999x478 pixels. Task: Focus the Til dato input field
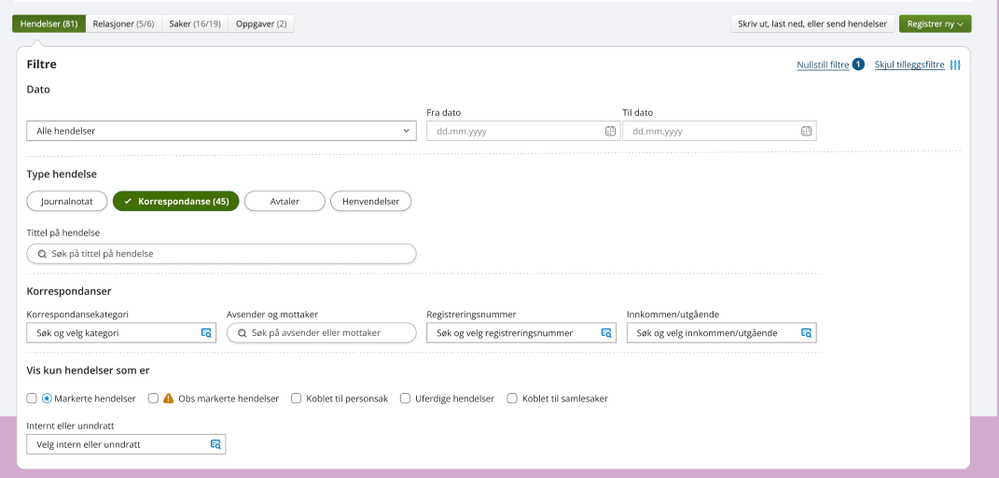(x=719, y=131)
